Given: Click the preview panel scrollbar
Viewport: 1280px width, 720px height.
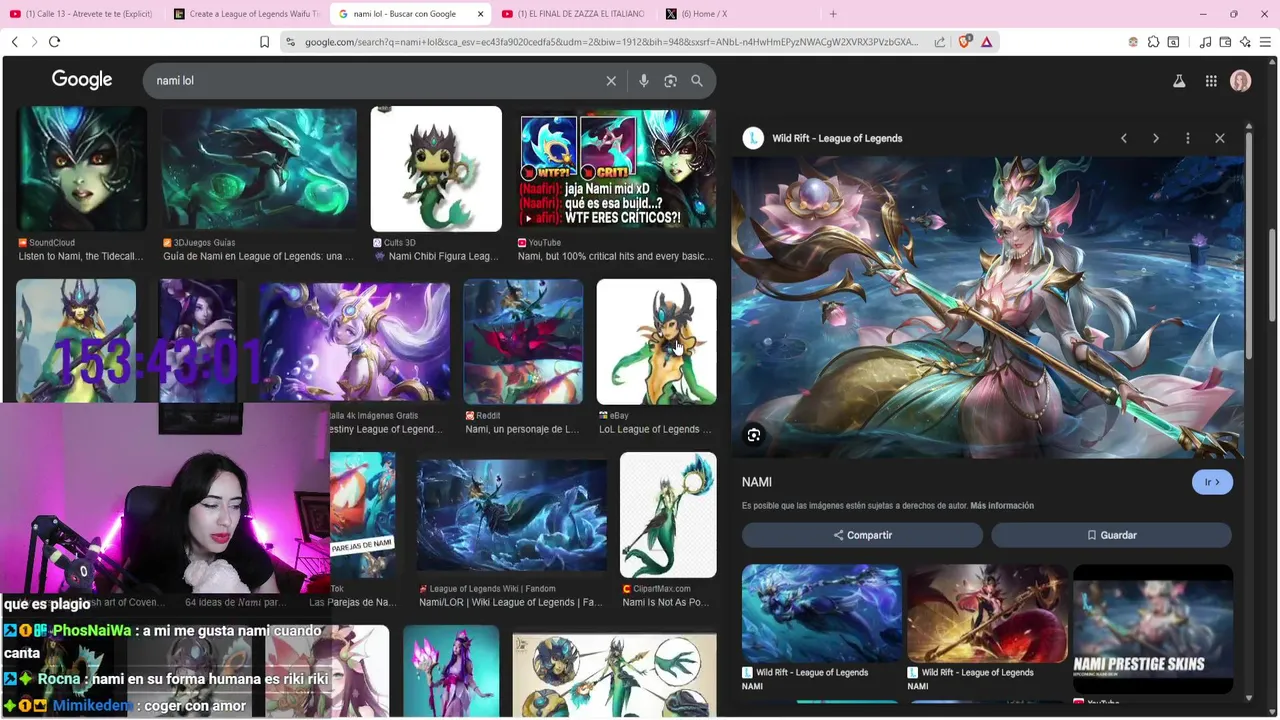Looking at the screenshot, I should coord(1249,245).
